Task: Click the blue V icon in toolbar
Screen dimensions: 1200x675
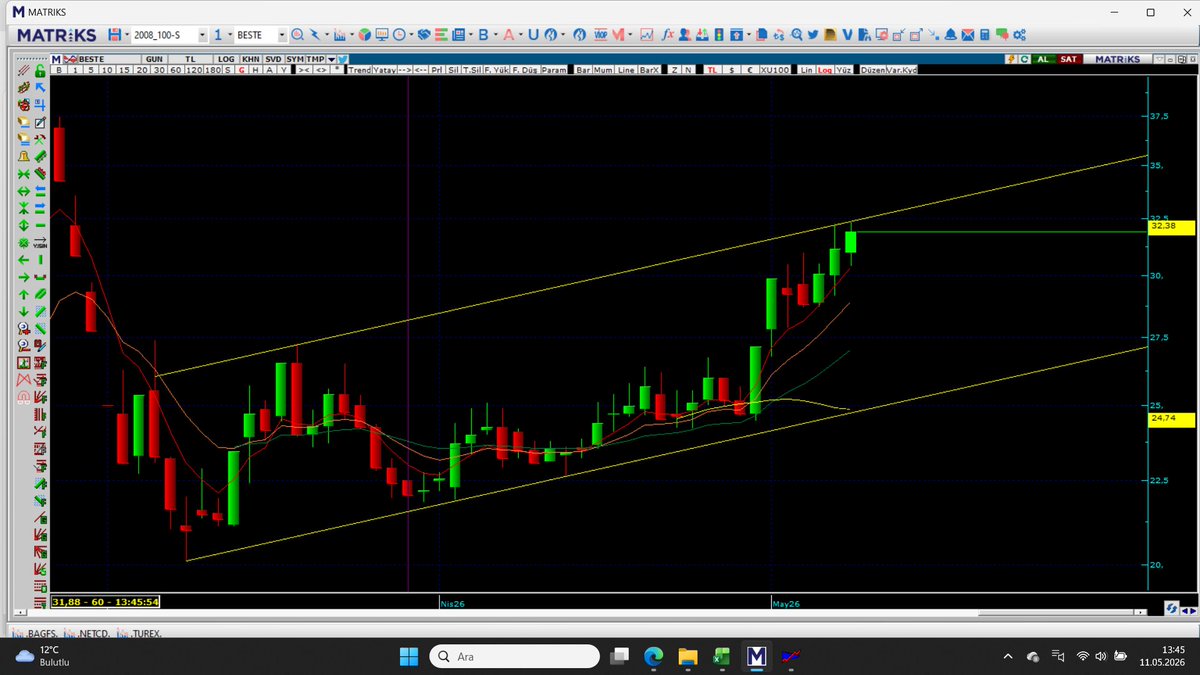Action: (847, 35)
